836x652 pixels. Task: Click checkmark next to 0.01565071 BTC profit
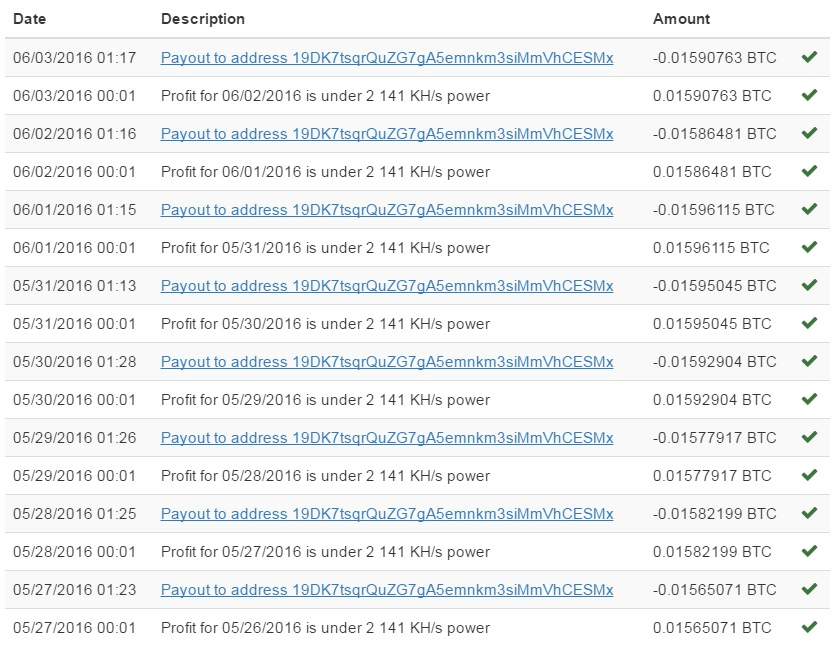coord(809,626)
